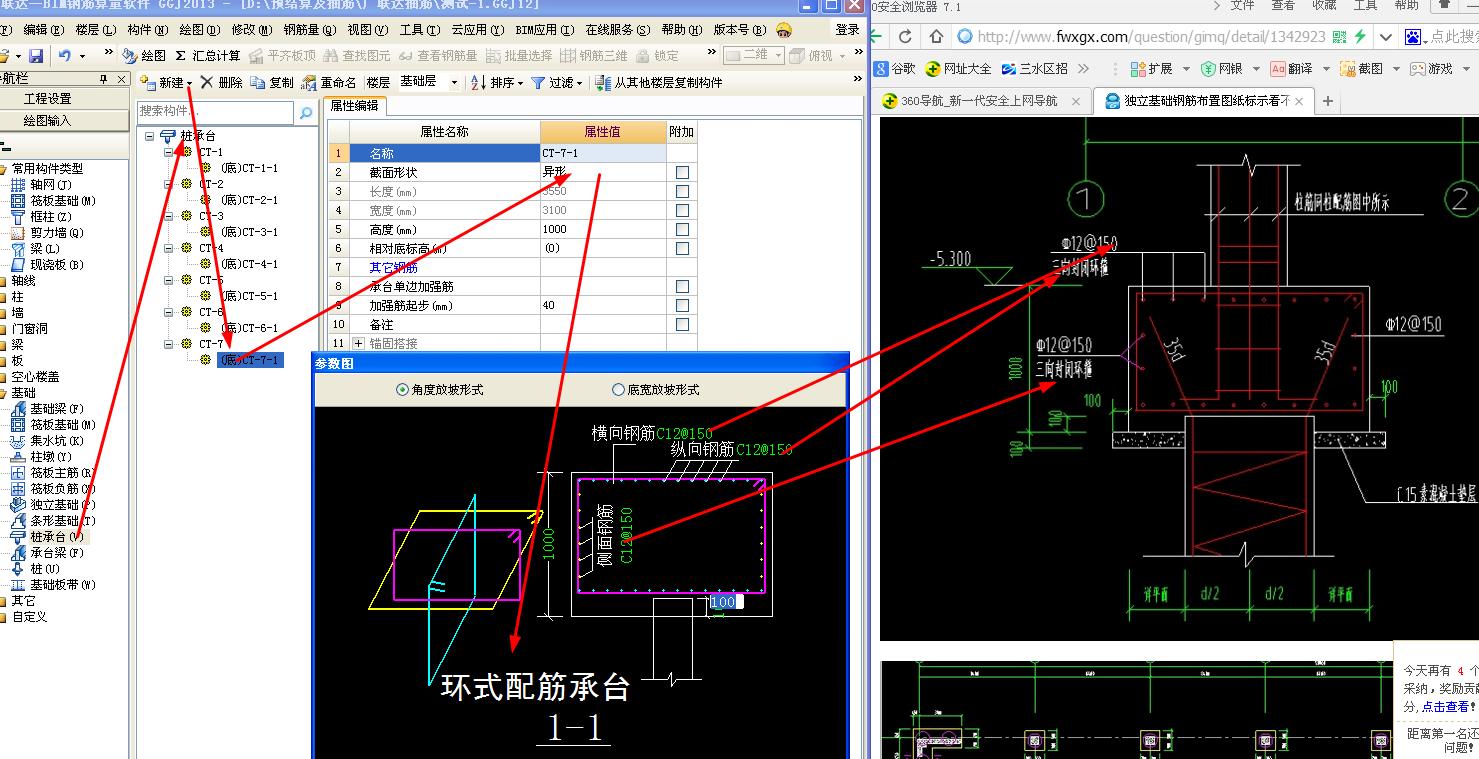Toggle 附加 checkbox for 宽度 row
1479x759 pixels.
pyautogui.click(x=682, y=210)
